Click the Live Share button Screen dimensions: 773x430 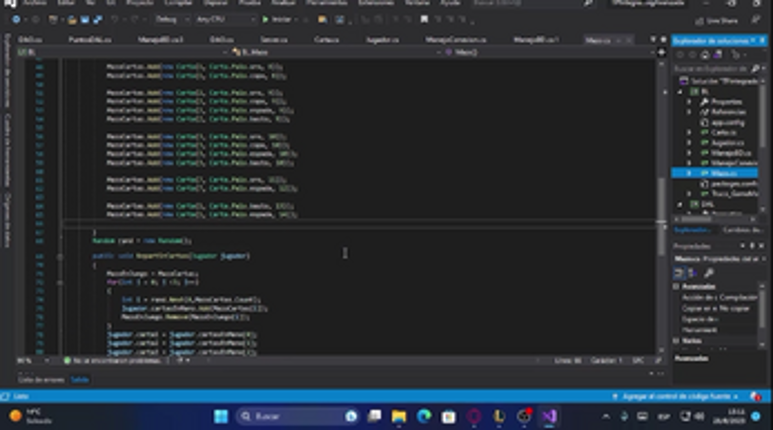pos(716,21)
